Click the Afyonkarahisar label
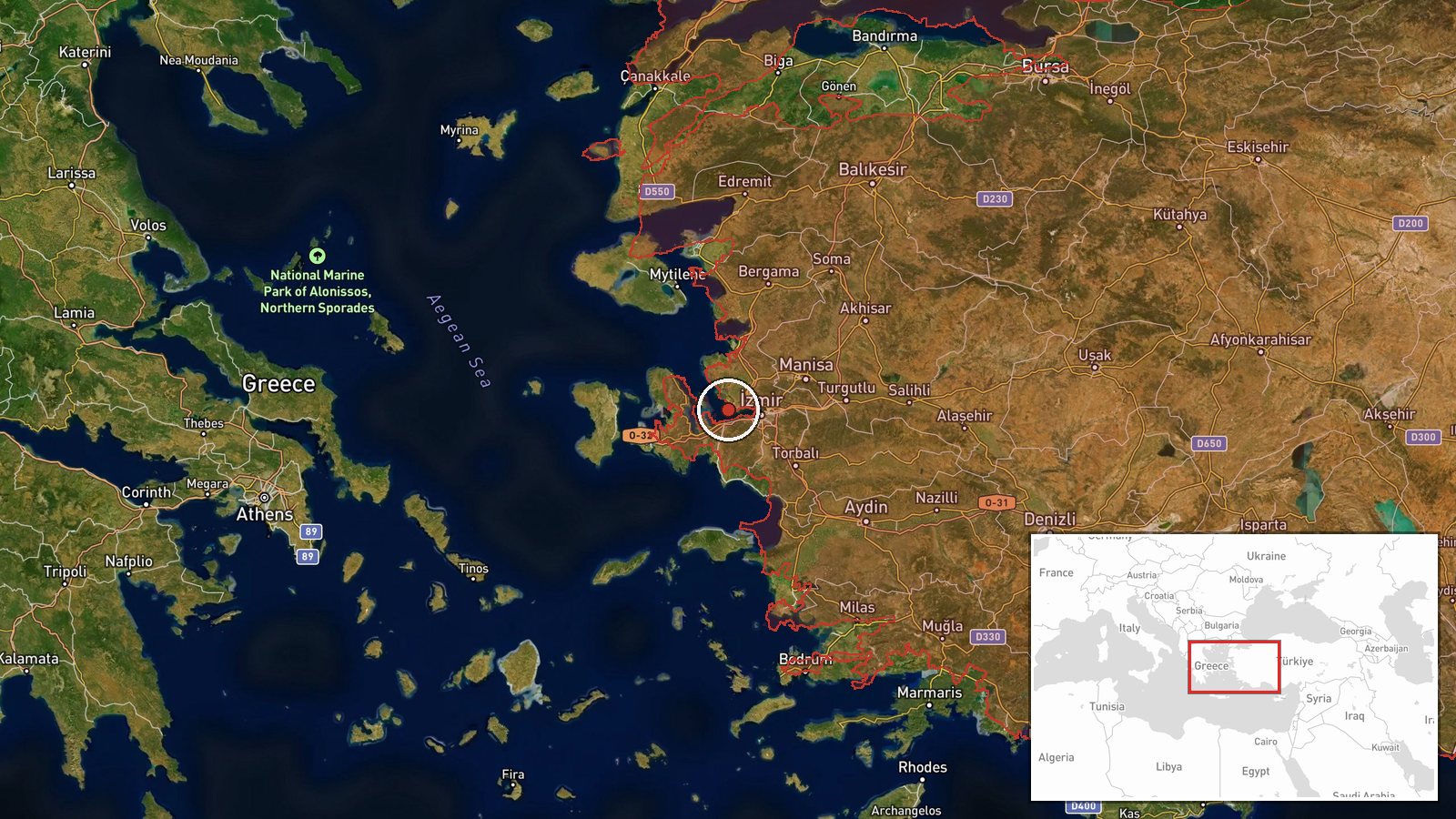This screenshot has width=1456, height=819. coord(1260,340)
